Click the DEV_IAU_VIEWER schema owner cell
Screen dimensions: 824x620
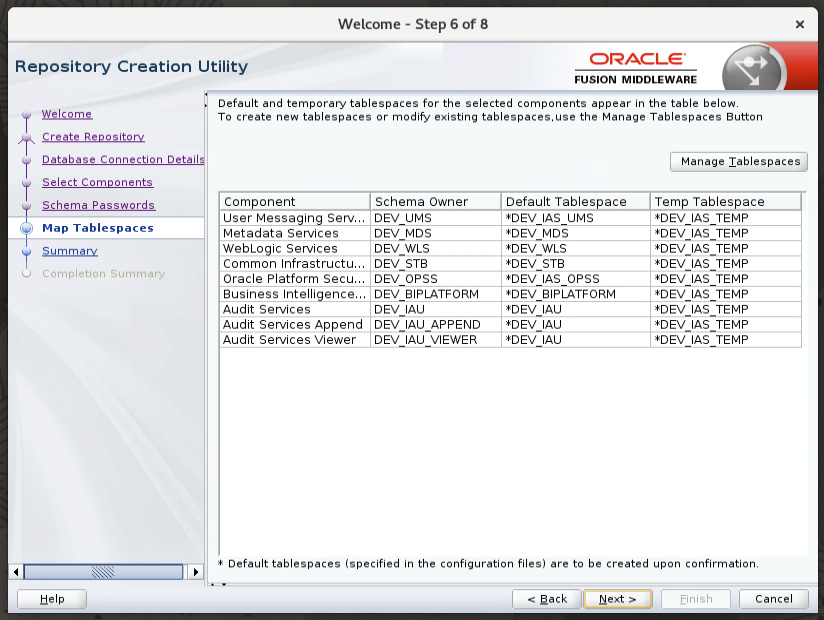click(436, 340)
